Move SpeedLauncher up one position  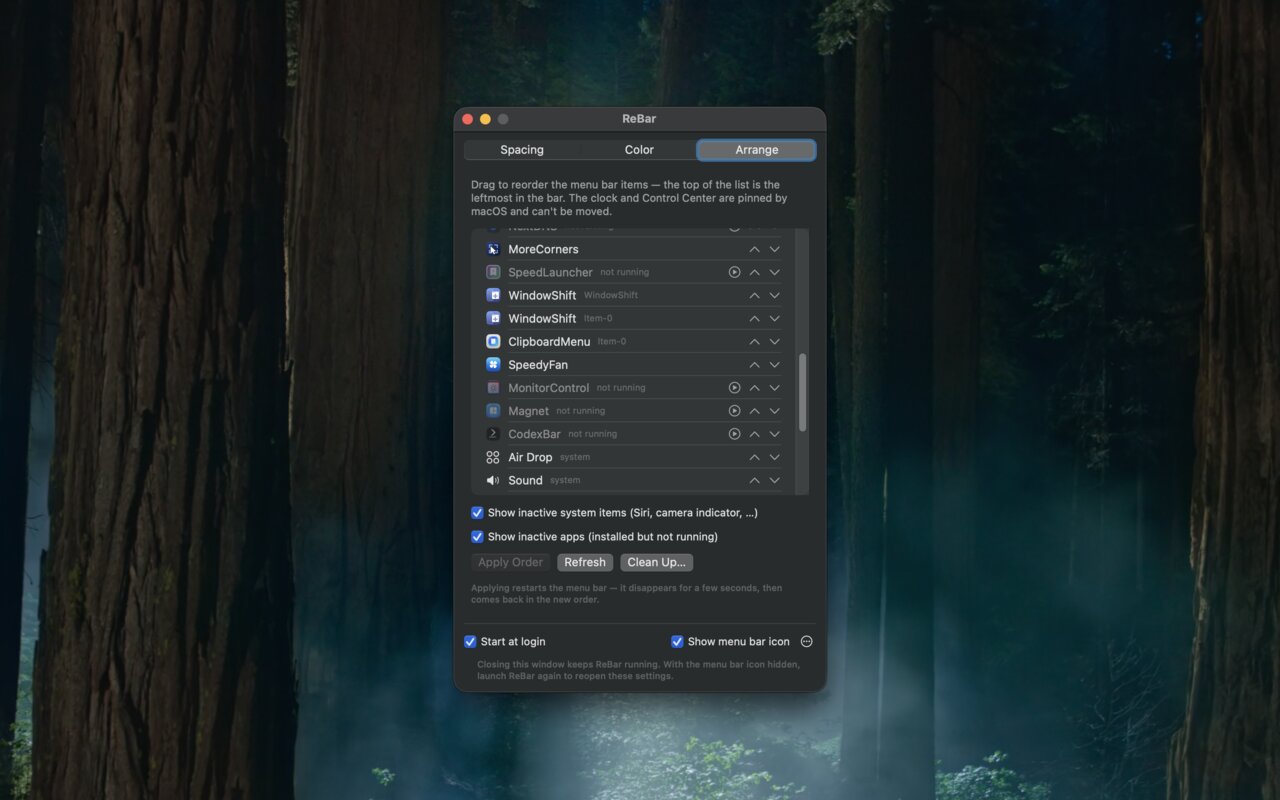pos(755,272)
